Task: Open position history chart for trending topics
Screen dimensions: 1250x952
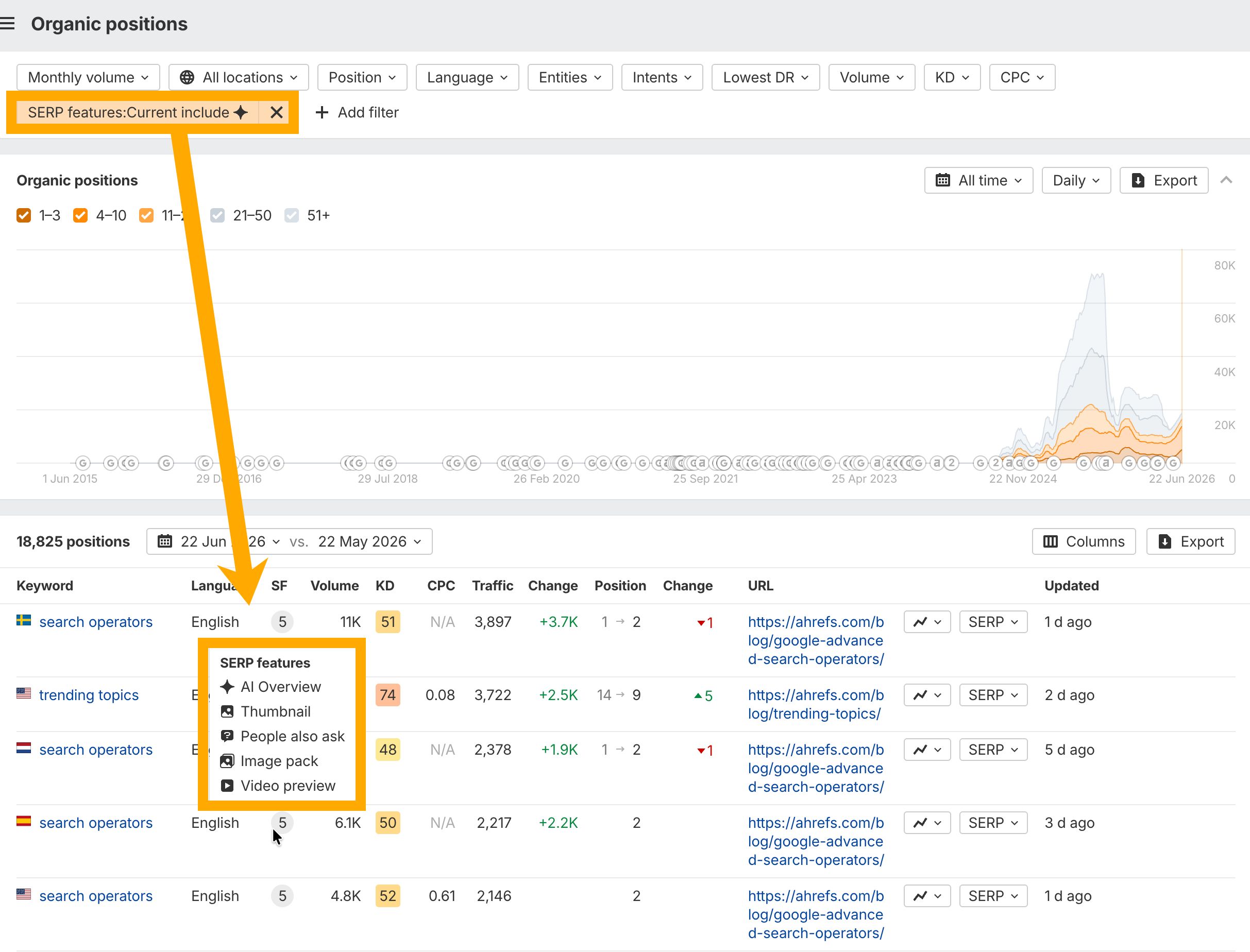Action: (927, 695)
